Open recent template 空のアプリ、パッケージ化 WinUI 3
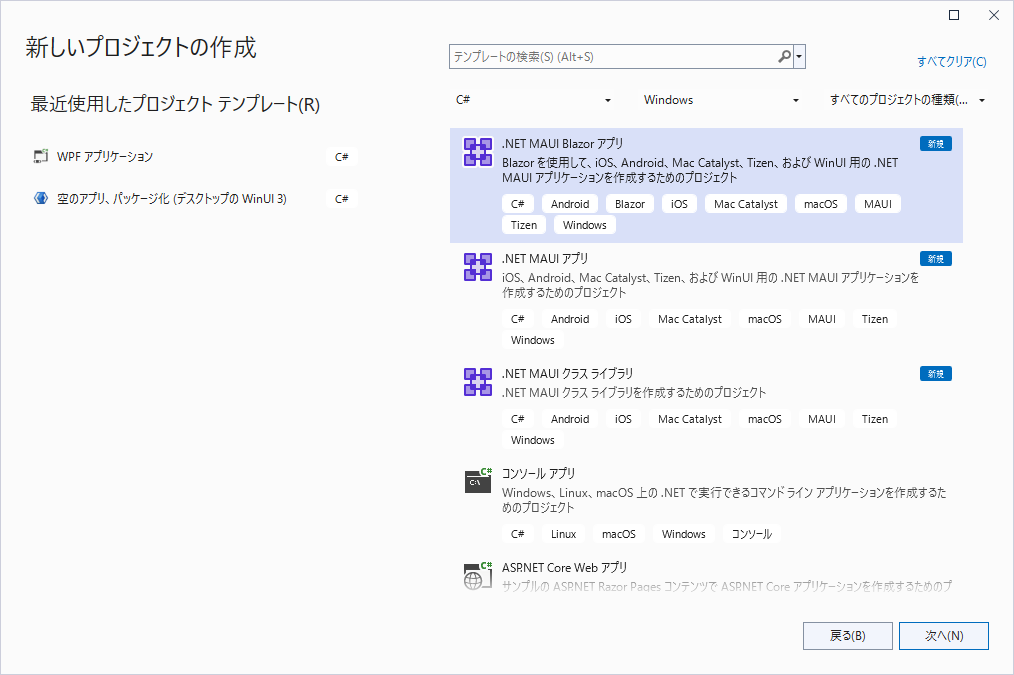 pos(195,198)
